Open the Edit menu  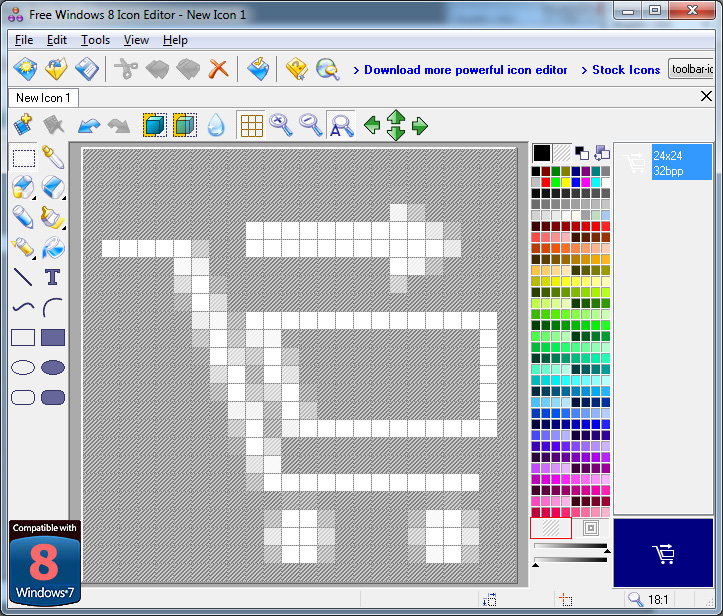pyautogui.click(x=57, y=40)
